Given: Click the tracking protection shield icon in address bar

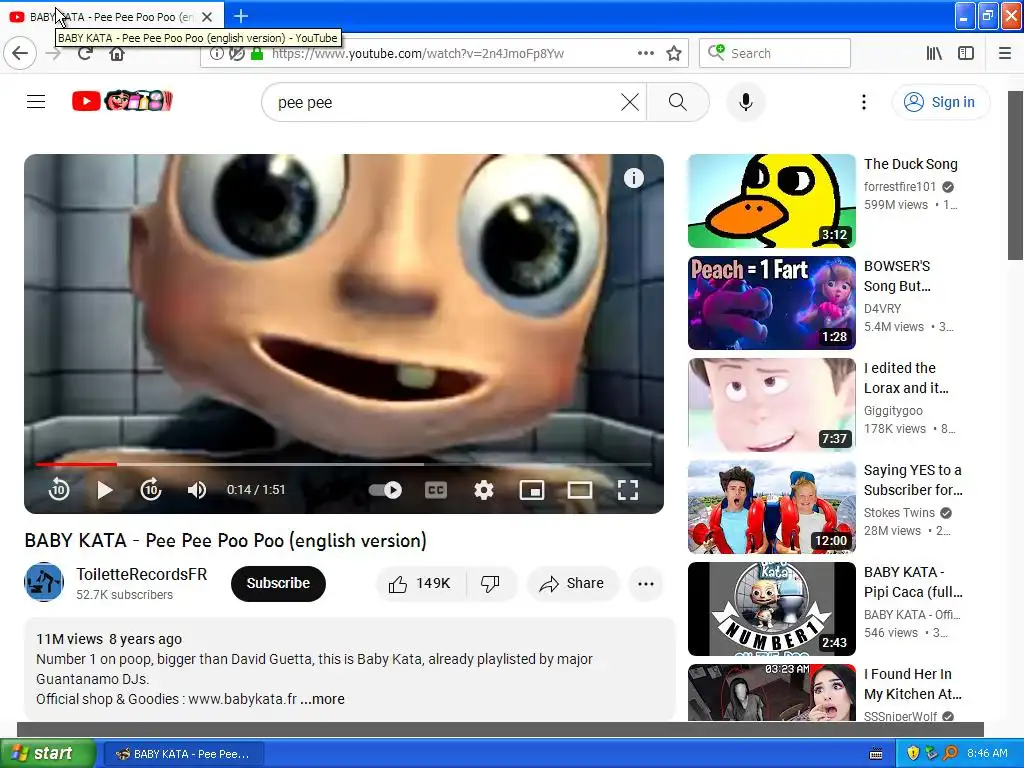Looking at the screenshot, I should point(236,54).
